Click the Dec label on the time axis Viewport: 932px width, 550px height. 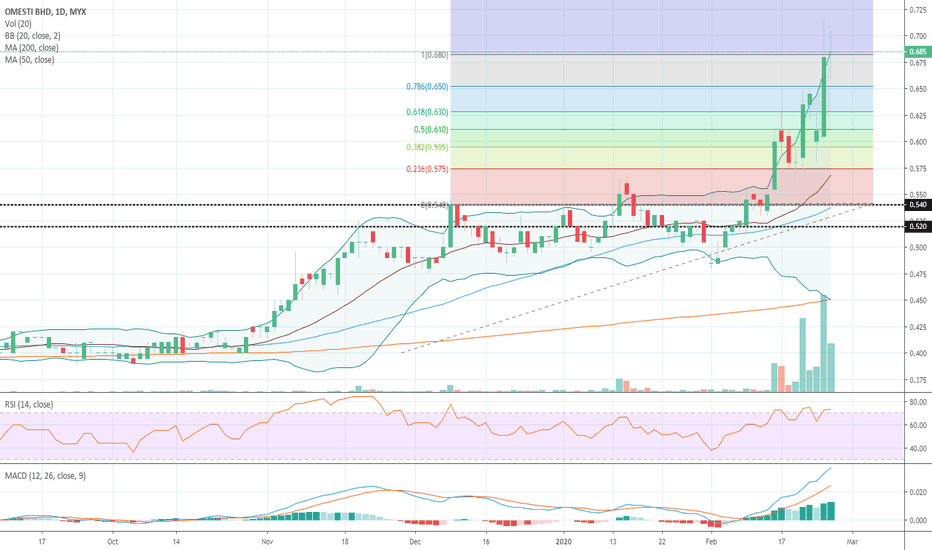tap(415, 542)
